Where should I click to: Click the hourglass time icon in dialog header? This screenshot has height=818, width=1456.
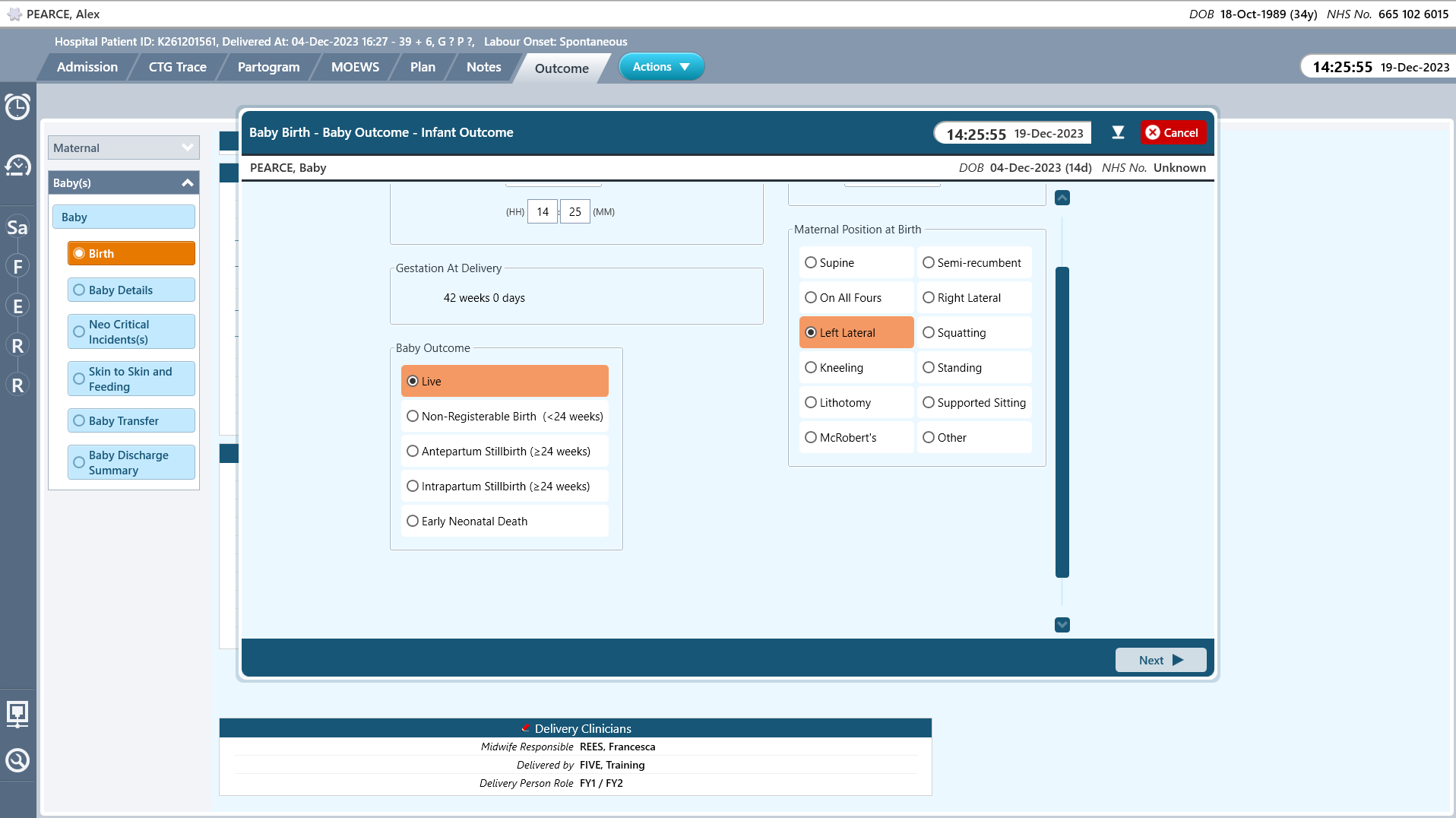click(x=1118, y=132)
